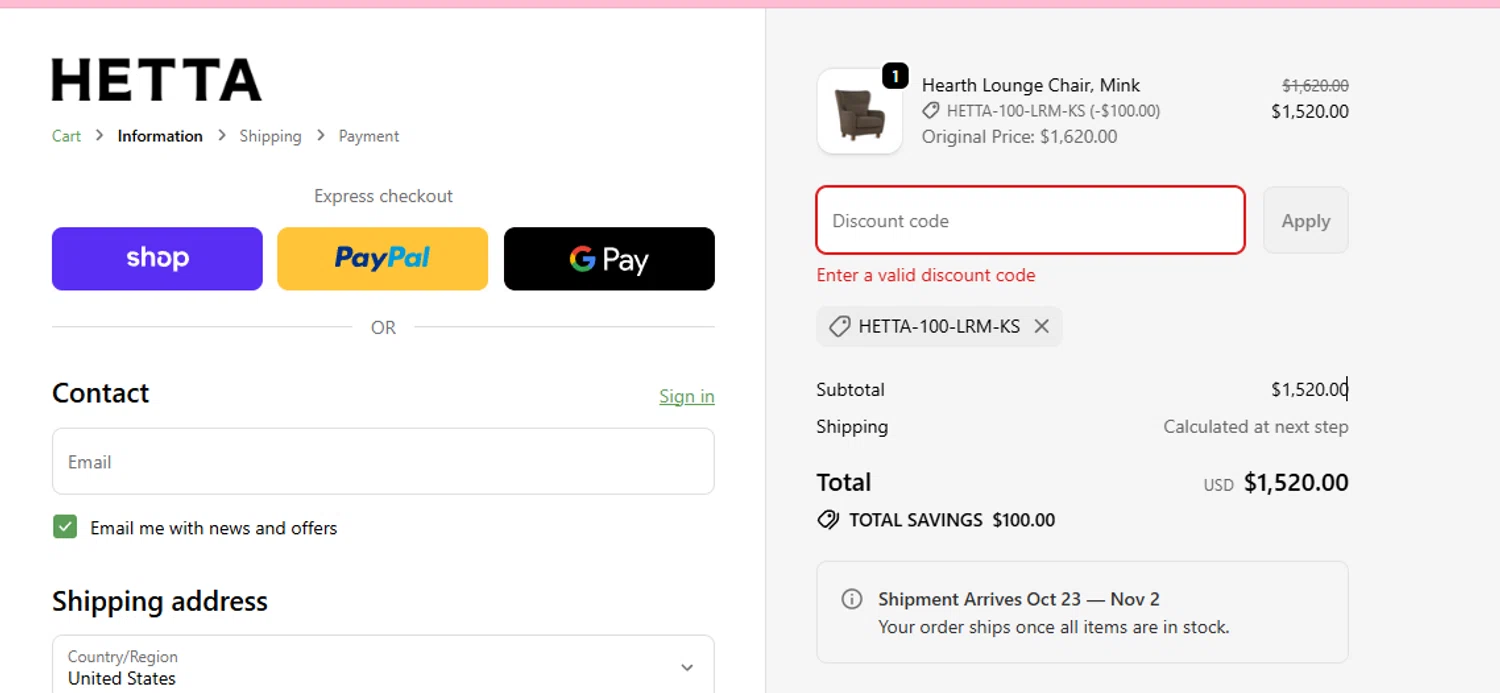Focus the Email input field
This screenshot has height=693, width=1500.
(x=383, y=461)
